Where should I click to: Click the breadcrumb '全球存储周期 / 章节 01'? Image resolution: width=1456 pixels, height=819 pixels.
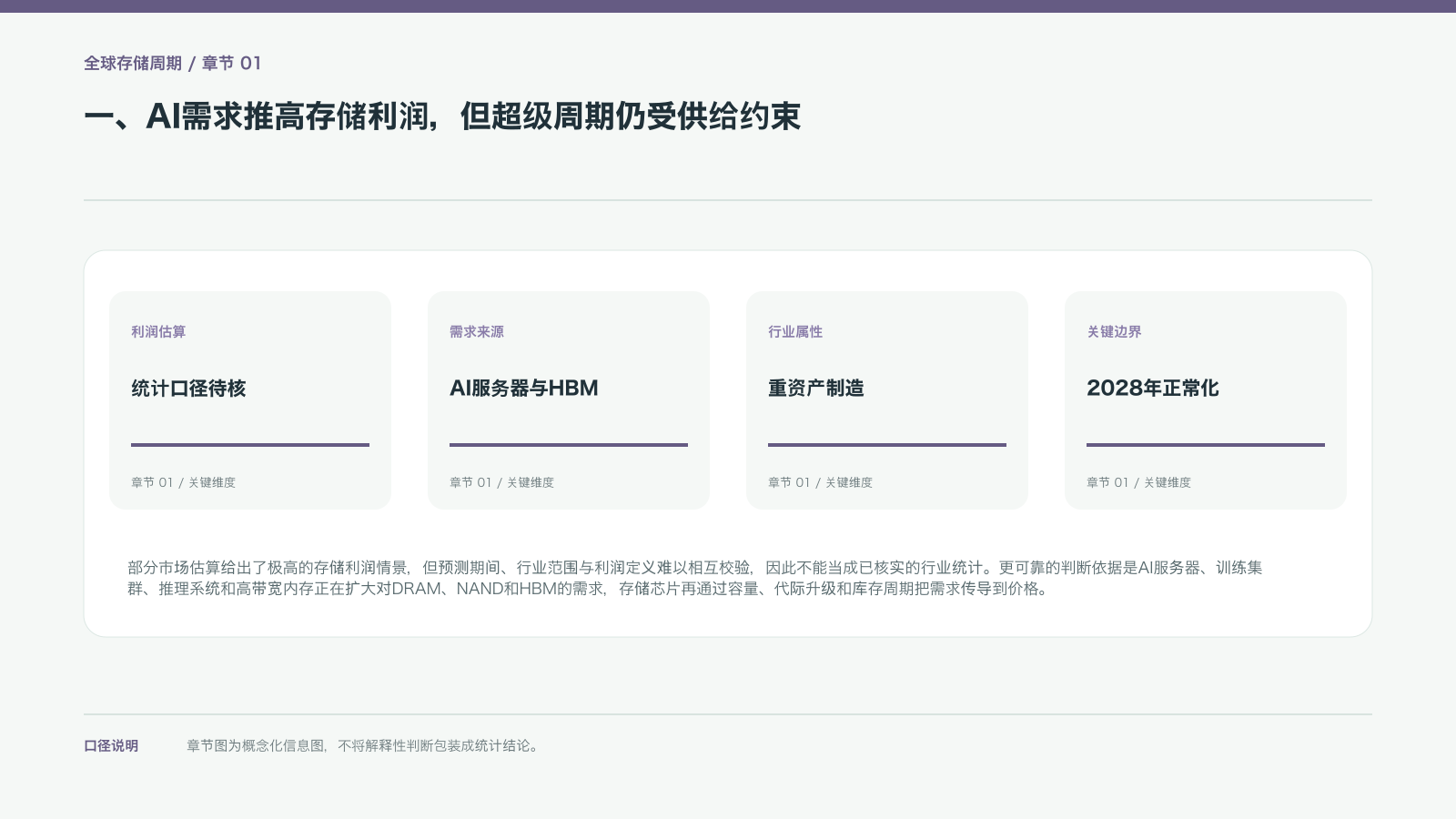(172, 63)
